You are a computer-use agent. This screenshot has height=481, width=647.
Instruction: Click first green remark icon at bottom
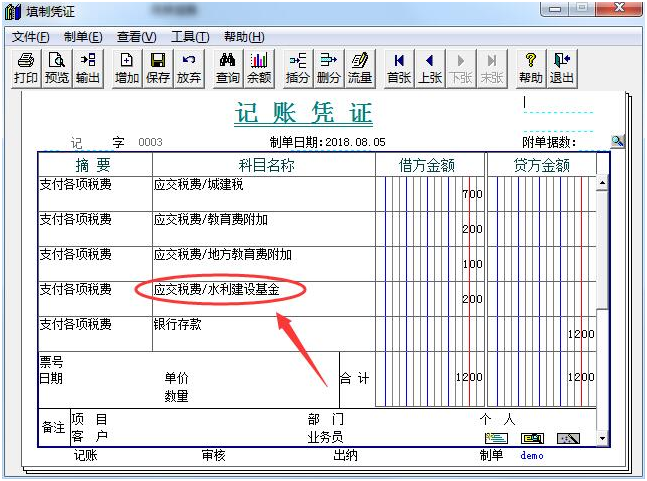point(496,438)
